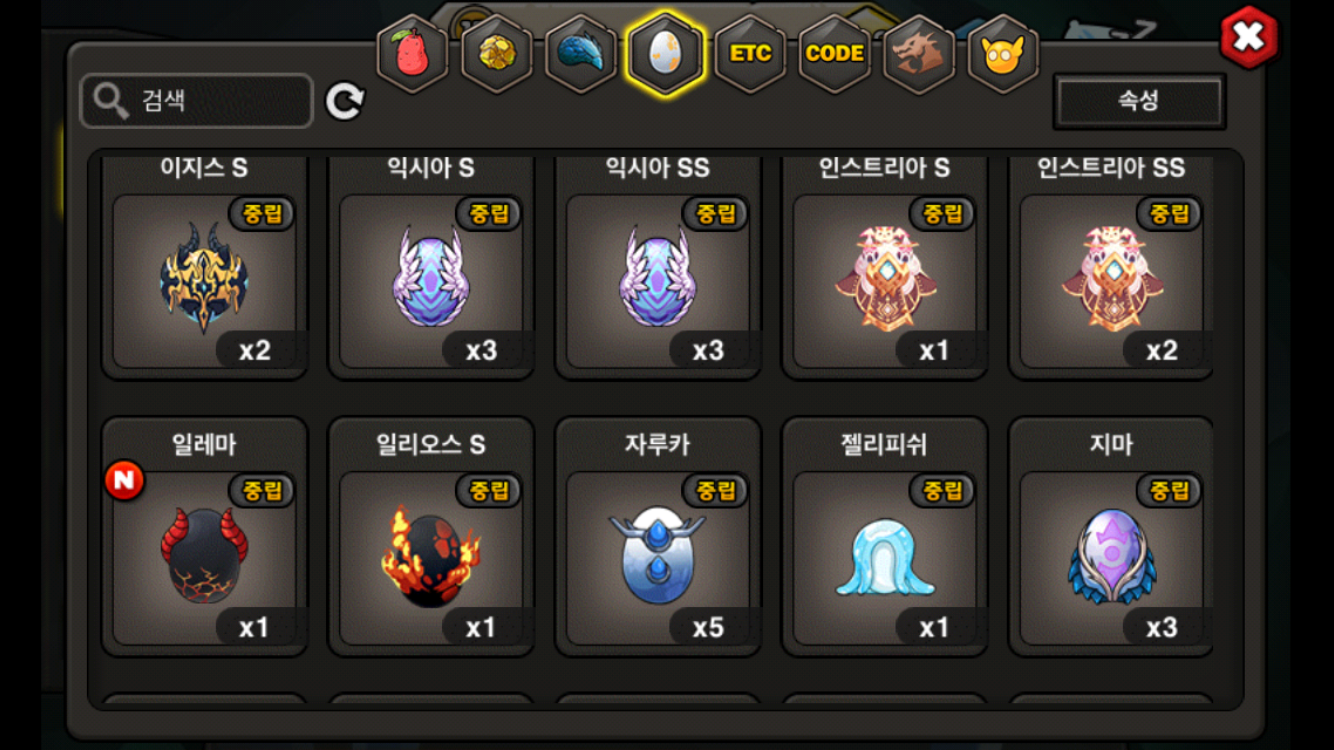Screen dimensions: 1334x750
Task: Select the flaming 일리오스 S egg
Action: pyautogui.click(x=431, y=537)
